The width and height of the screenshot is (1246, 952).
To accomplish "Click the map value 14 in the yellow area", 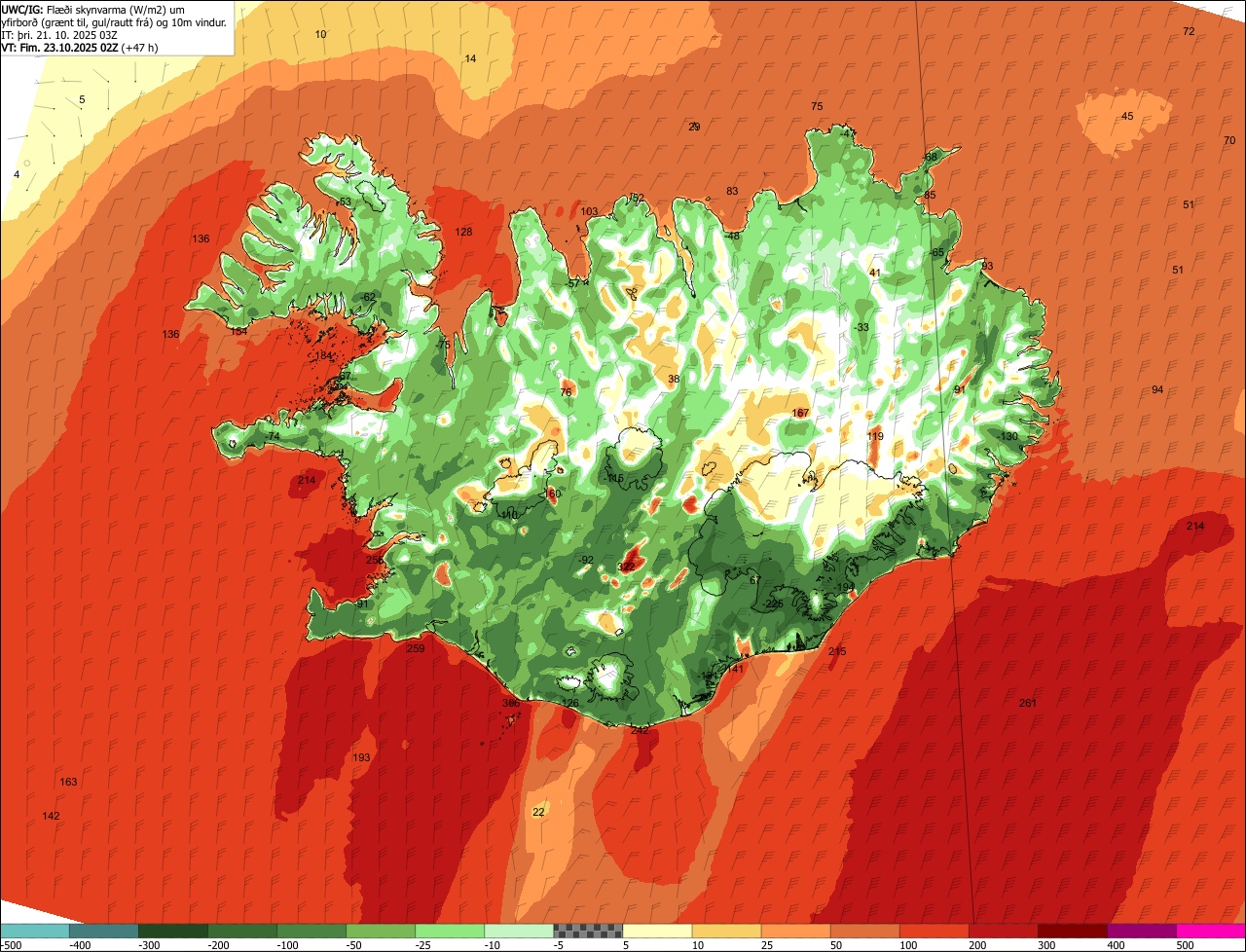I will point(470,58).
